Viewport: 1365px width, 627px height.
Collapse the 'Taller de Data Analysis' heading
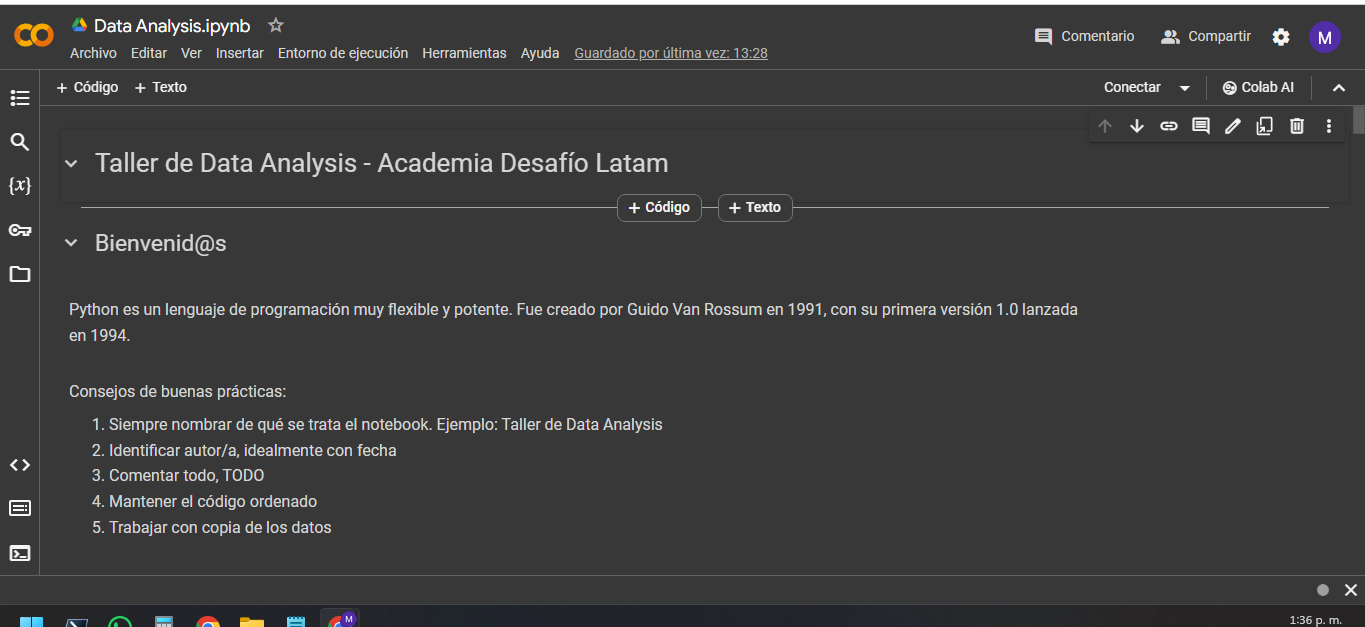(70, 162)
